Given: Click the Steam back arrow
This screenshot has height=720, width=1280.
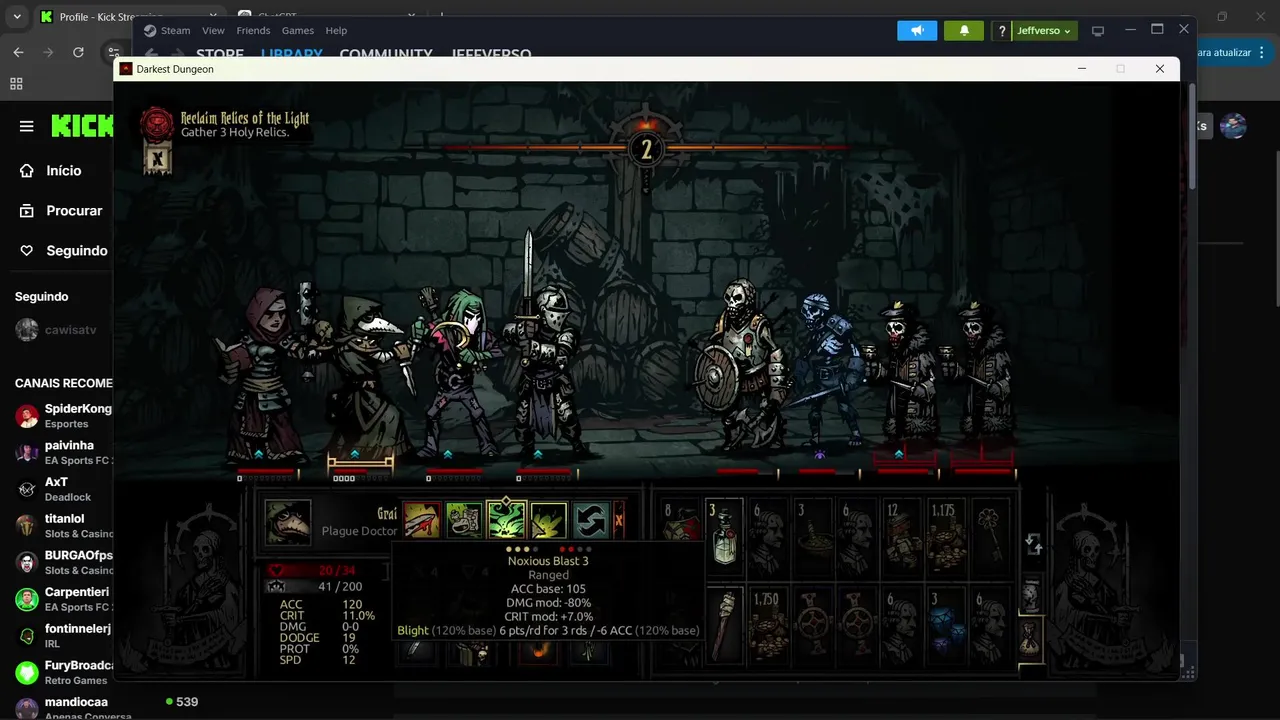Looking at the screenshot, I should click(x=151, y=54).
